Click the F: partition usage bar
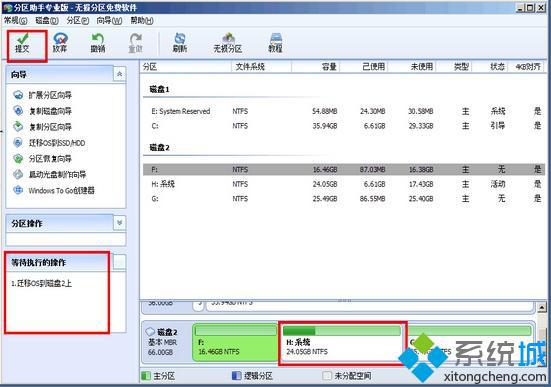This screenshot has width=551, height=387. 236,330
